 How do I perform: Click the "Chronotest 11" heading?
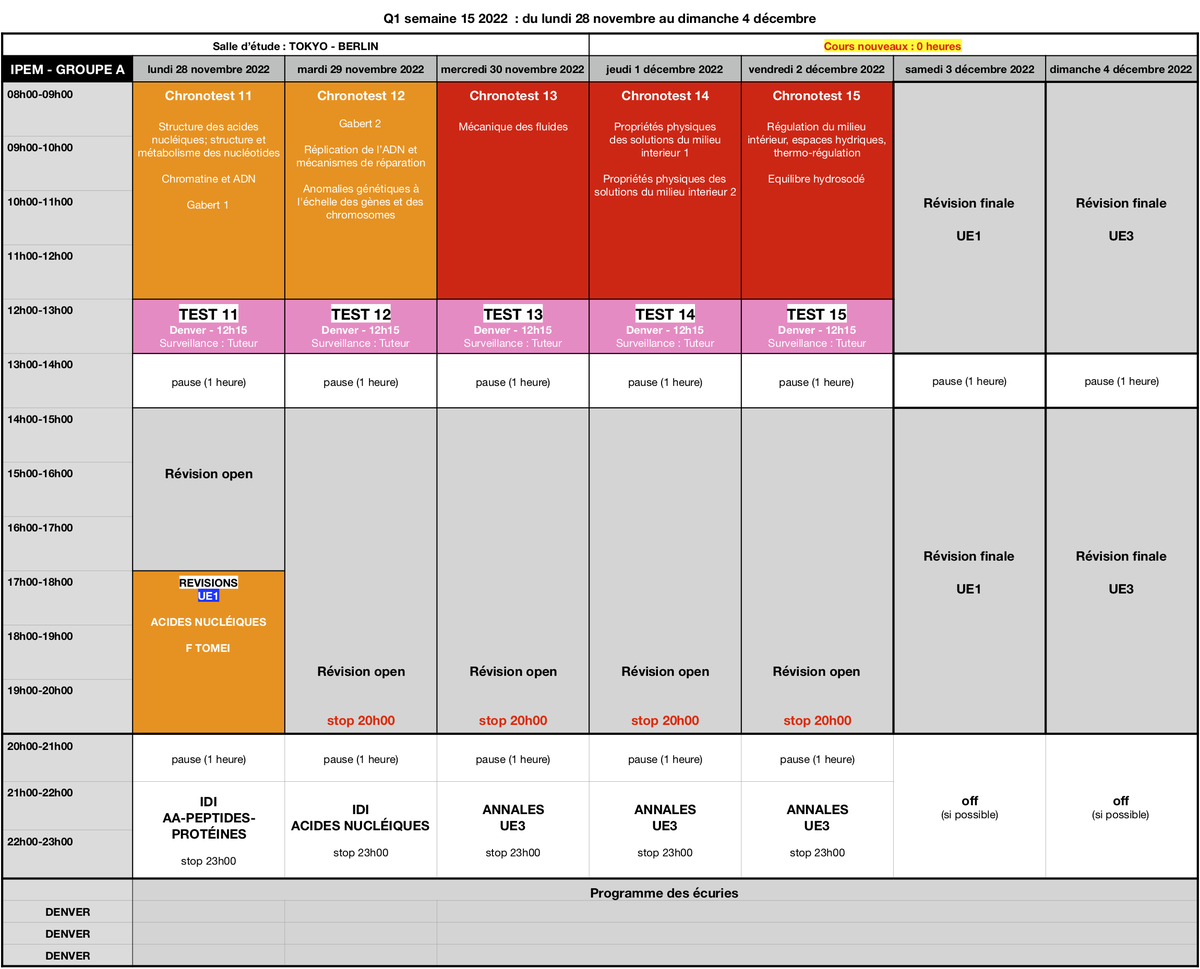[x=209, y=96]
